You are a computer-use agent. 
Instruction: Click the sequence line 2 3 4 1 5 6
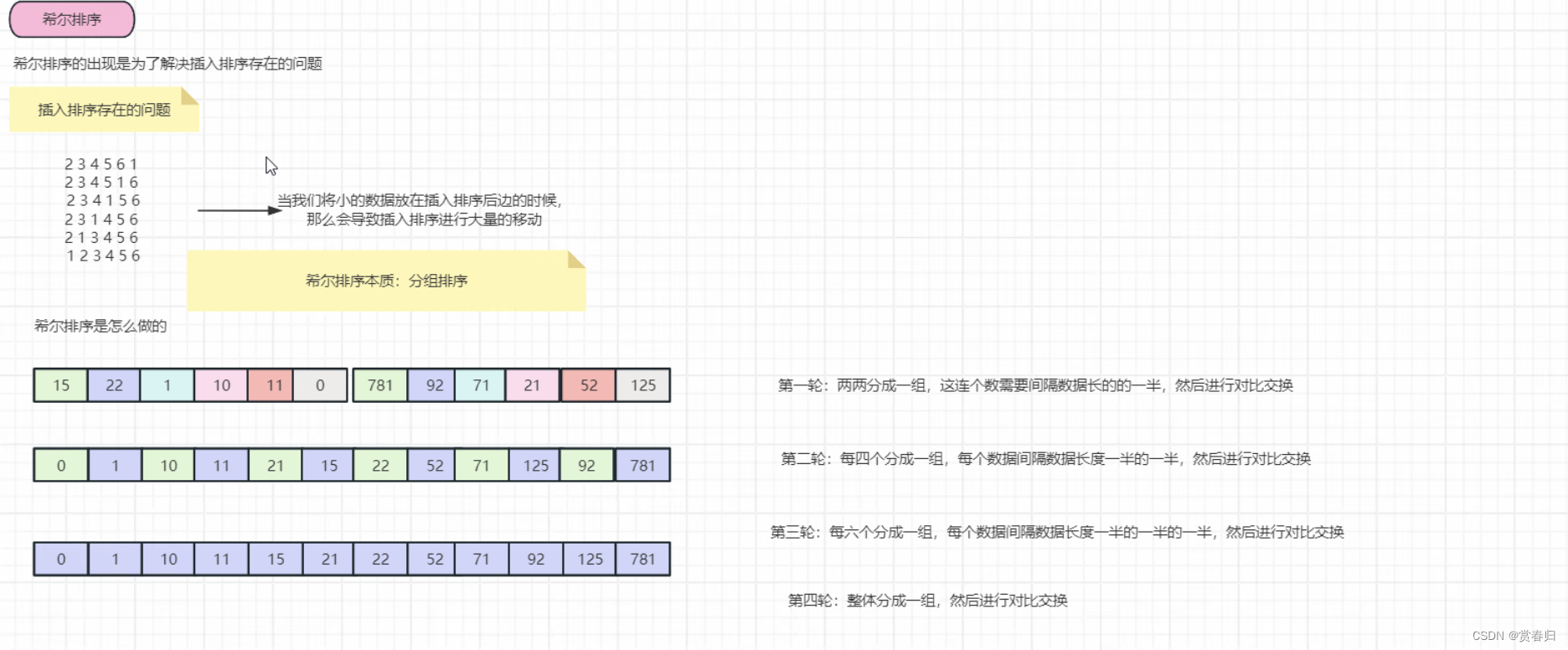[103, 201]
